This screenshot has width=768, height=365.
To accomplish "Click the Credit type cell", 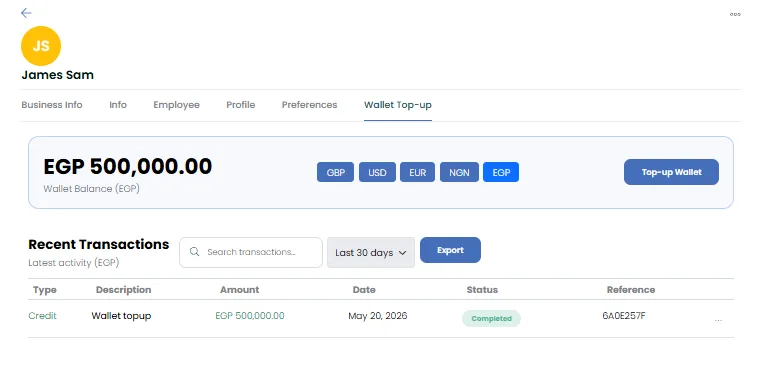I will (43, 316).
